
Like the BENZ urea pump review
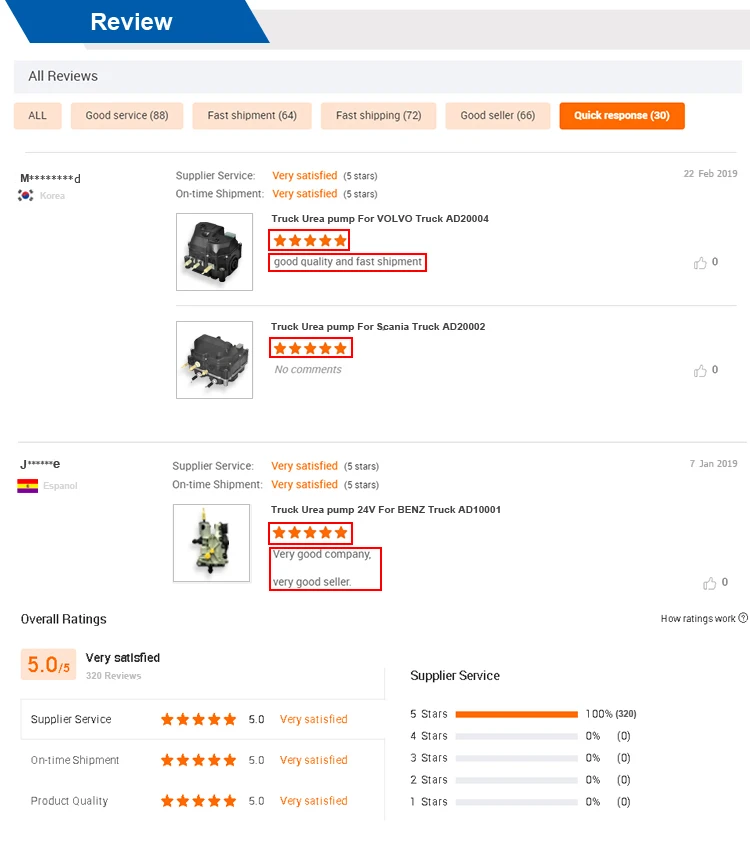[x=710, y=583]
